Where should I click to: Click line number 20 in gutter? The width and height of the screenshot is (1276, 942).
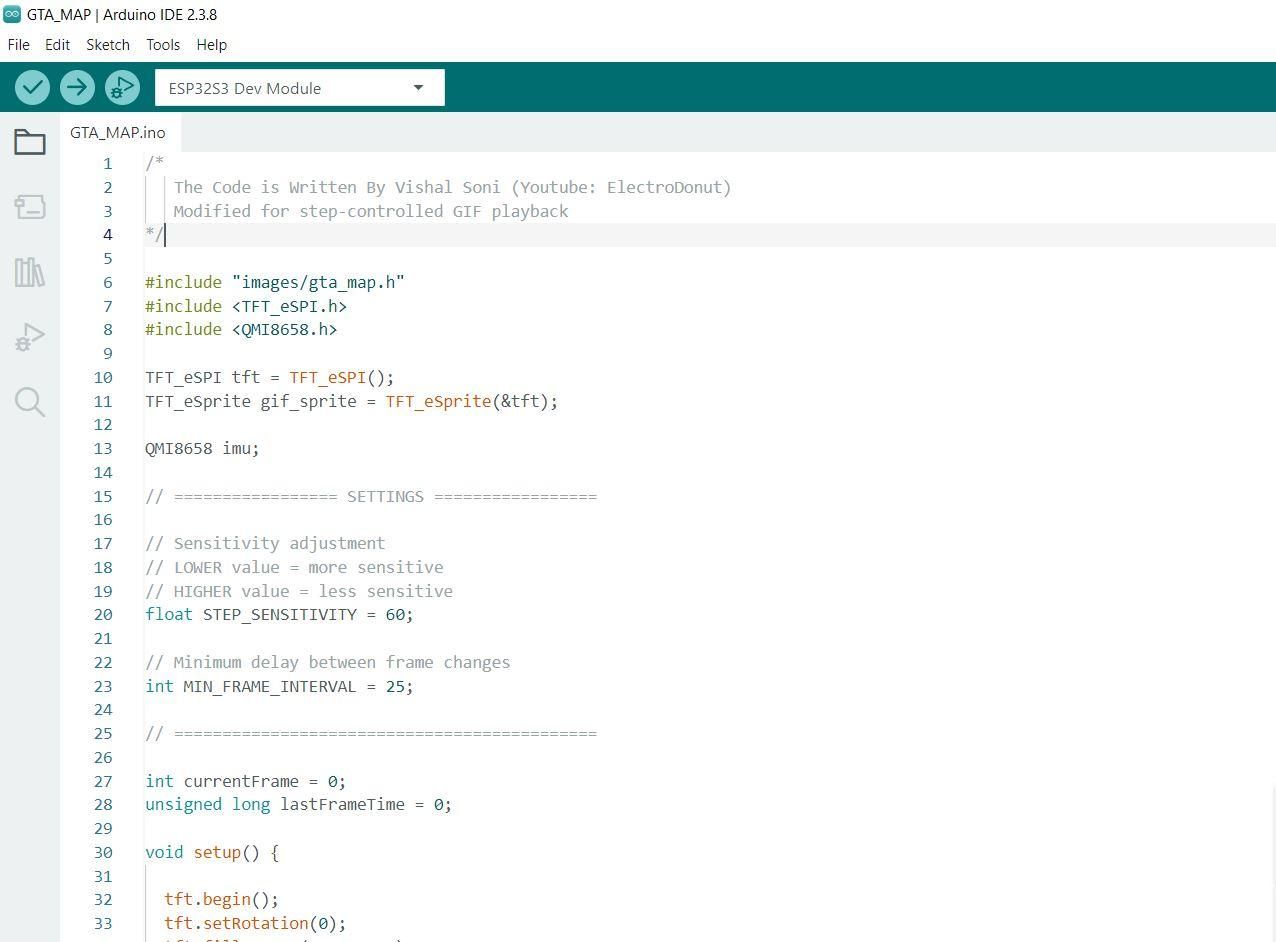click(x=103, y=614)
